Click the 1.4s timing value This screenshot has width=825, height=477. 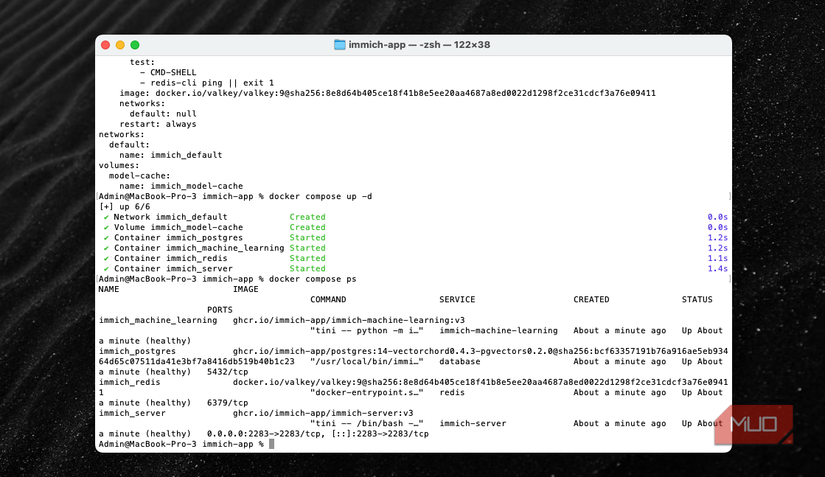(718, 269)
